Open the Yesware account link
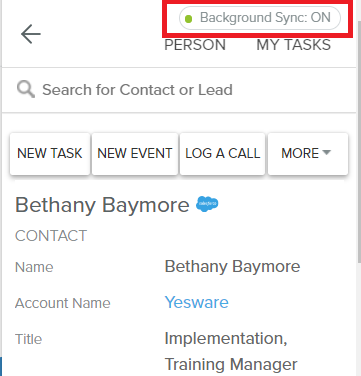This screenshot has height=376, width=361. (197, 302)
